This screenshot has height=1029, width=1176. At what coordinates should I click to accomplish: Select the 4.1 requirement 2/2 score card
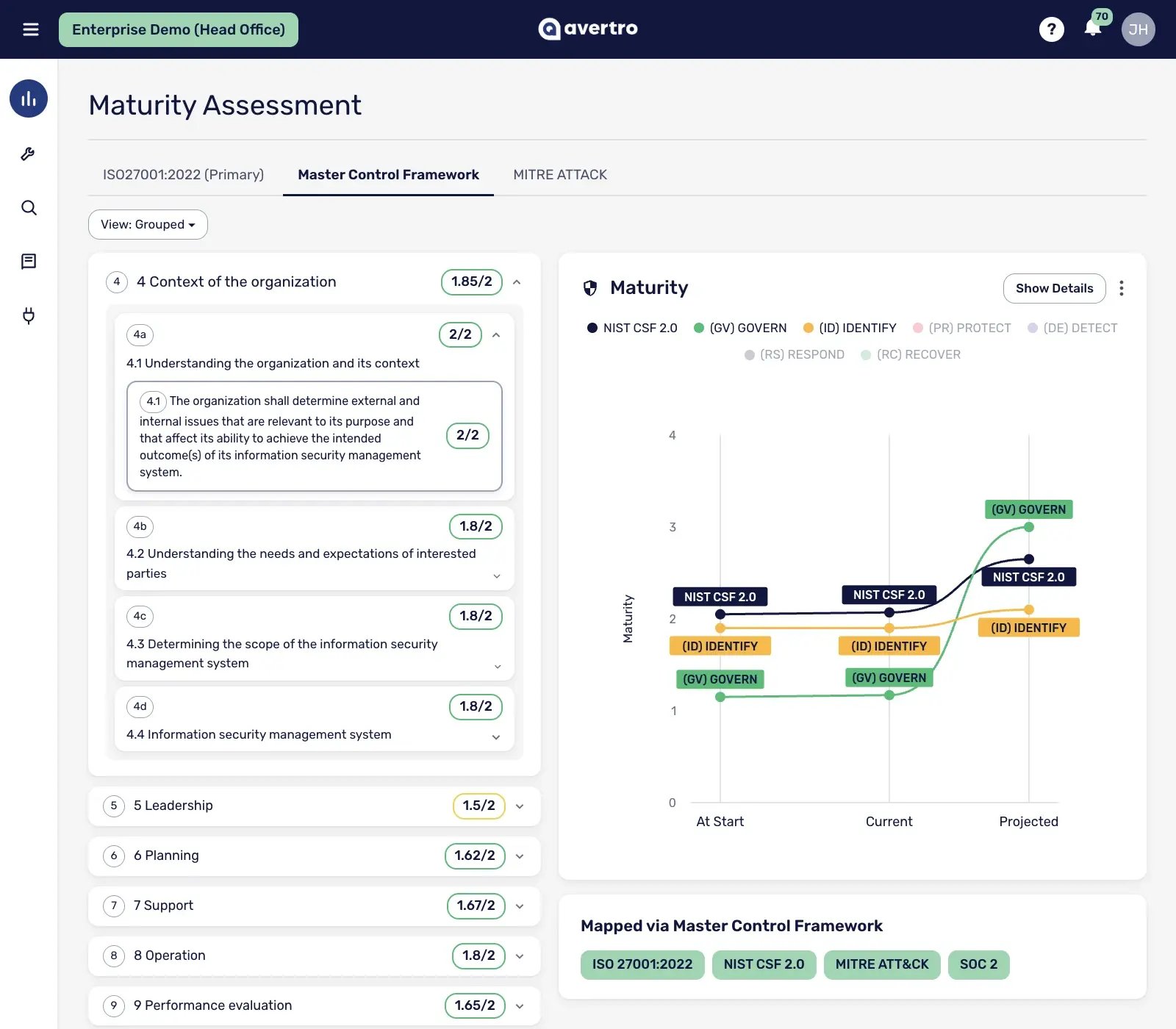pyautogui.click(x=315, y=436)
